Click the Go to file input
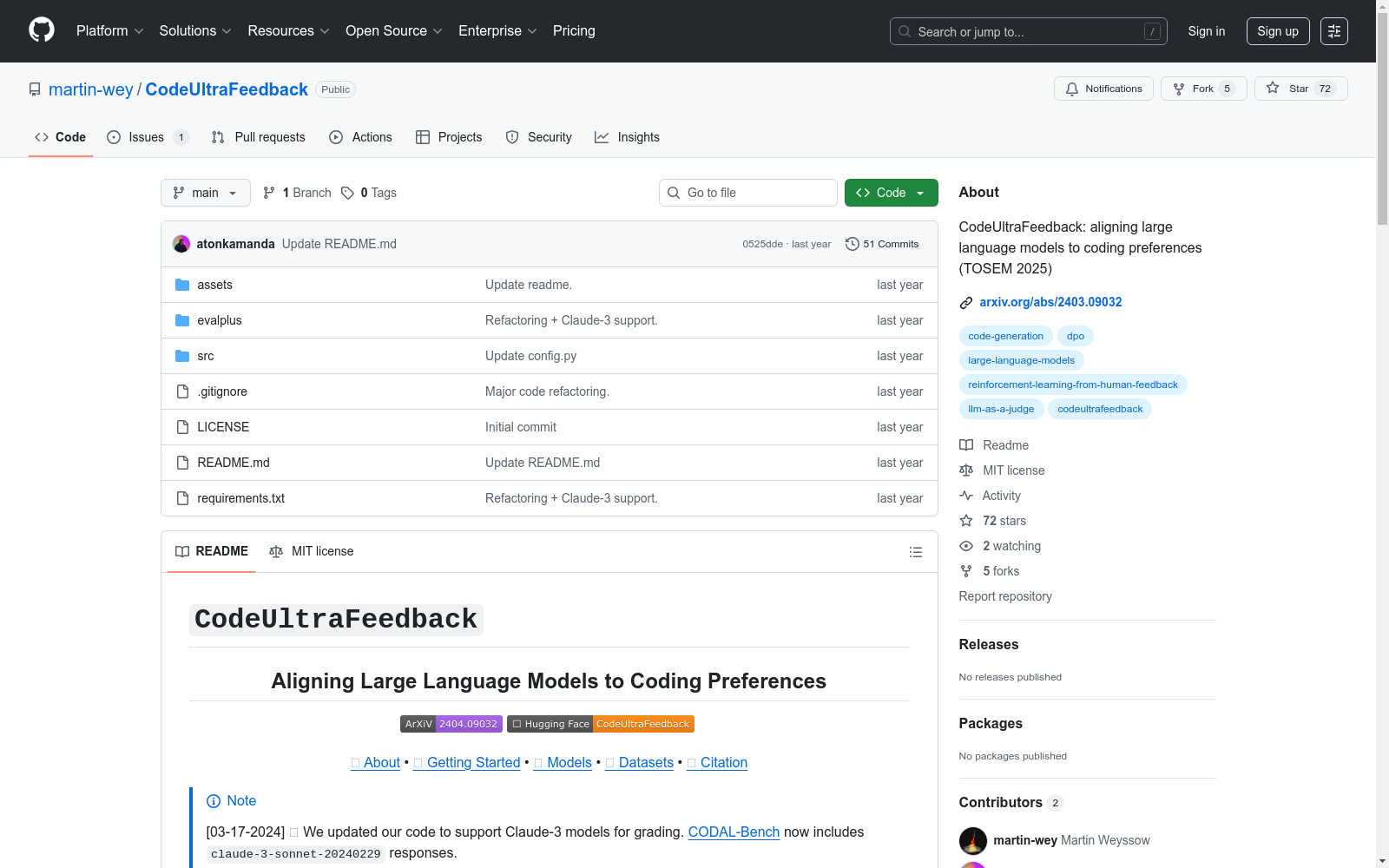This screenshot has width=1389, height=868. [748, 193]
